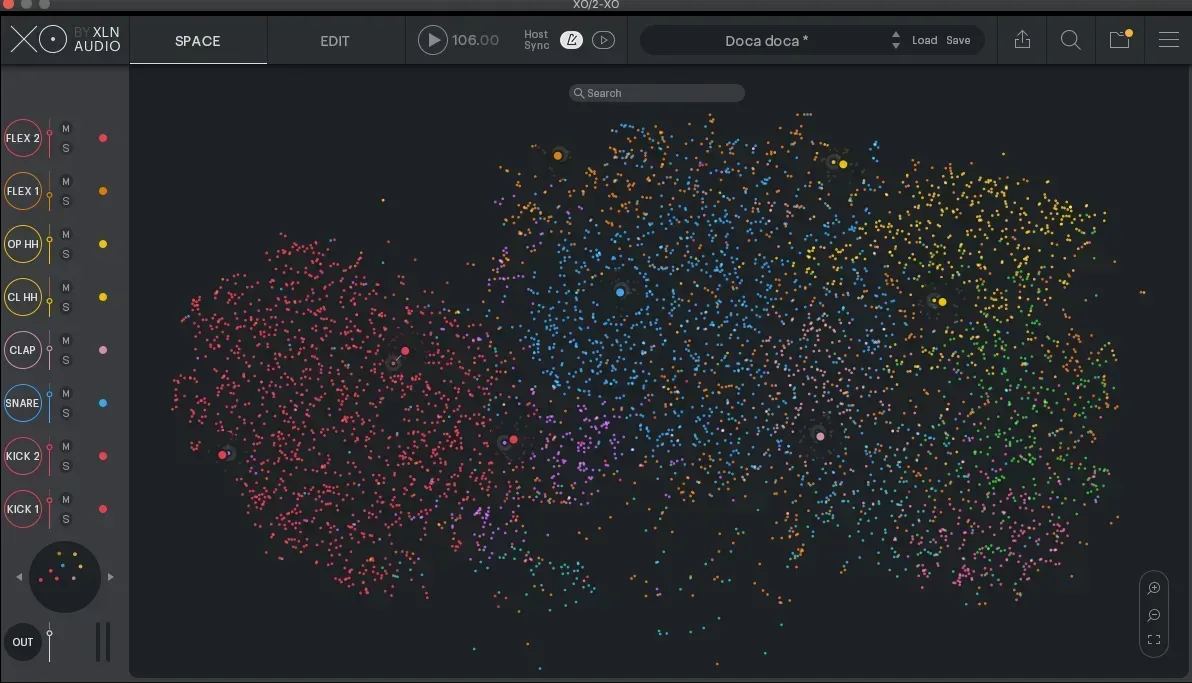Open the hamburger menu

click(x=1168, y=40)
